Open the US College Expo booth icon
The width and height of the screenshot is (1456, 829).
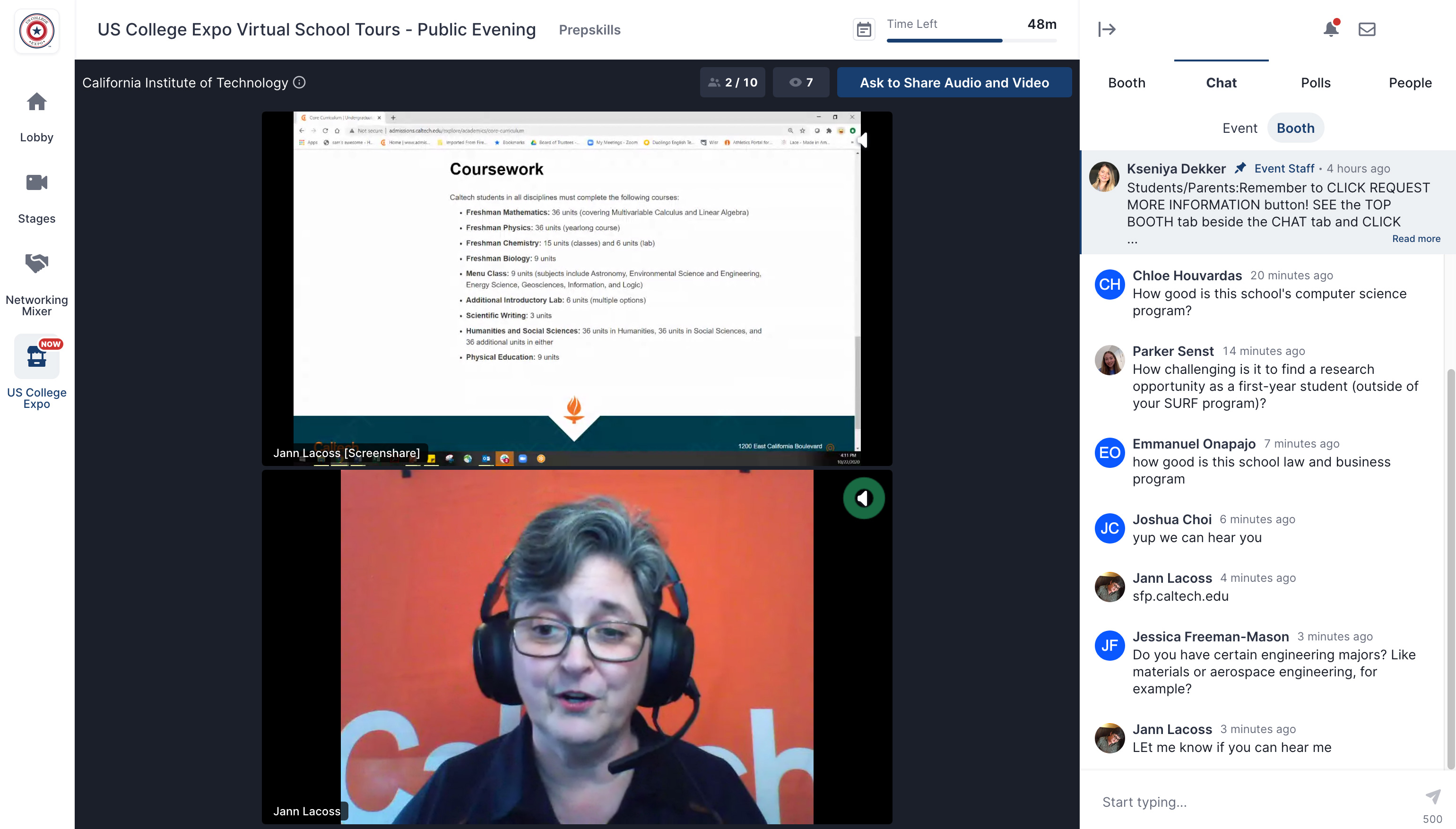coord(36,356)
